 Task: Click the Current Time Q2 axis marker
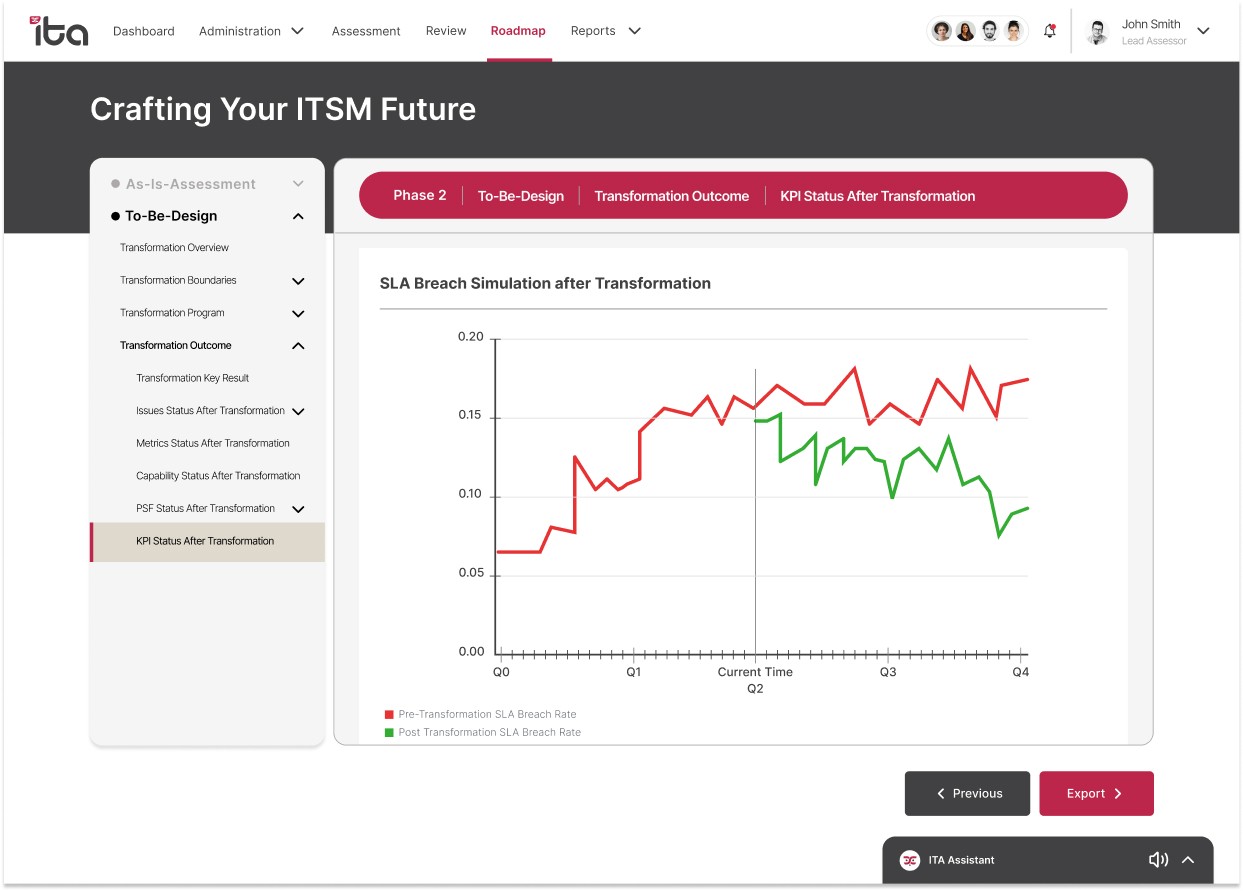tap(755, 680)
